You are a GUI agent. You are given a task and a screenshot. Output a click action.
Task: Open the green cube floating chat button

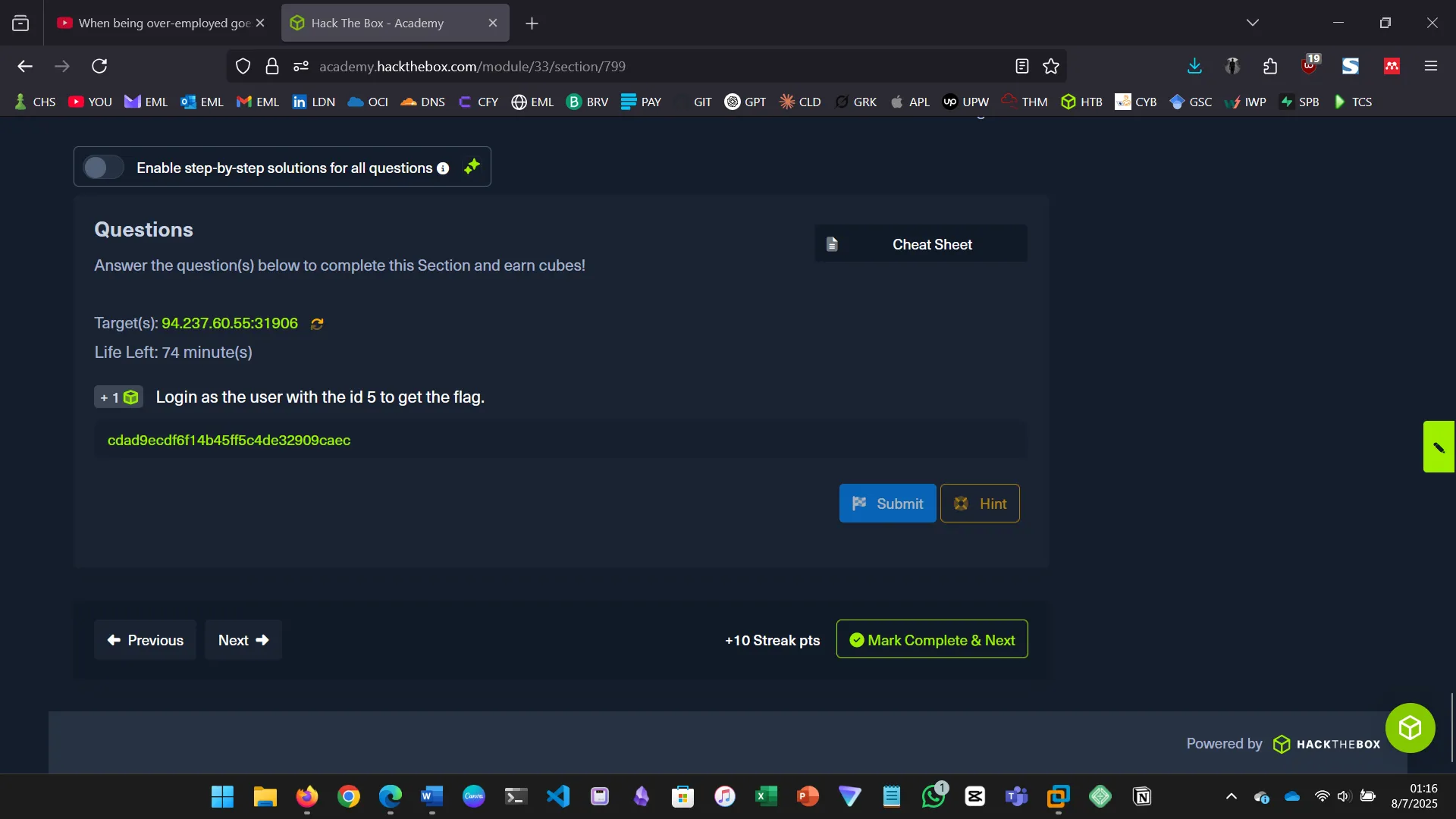click(1410, 728)
